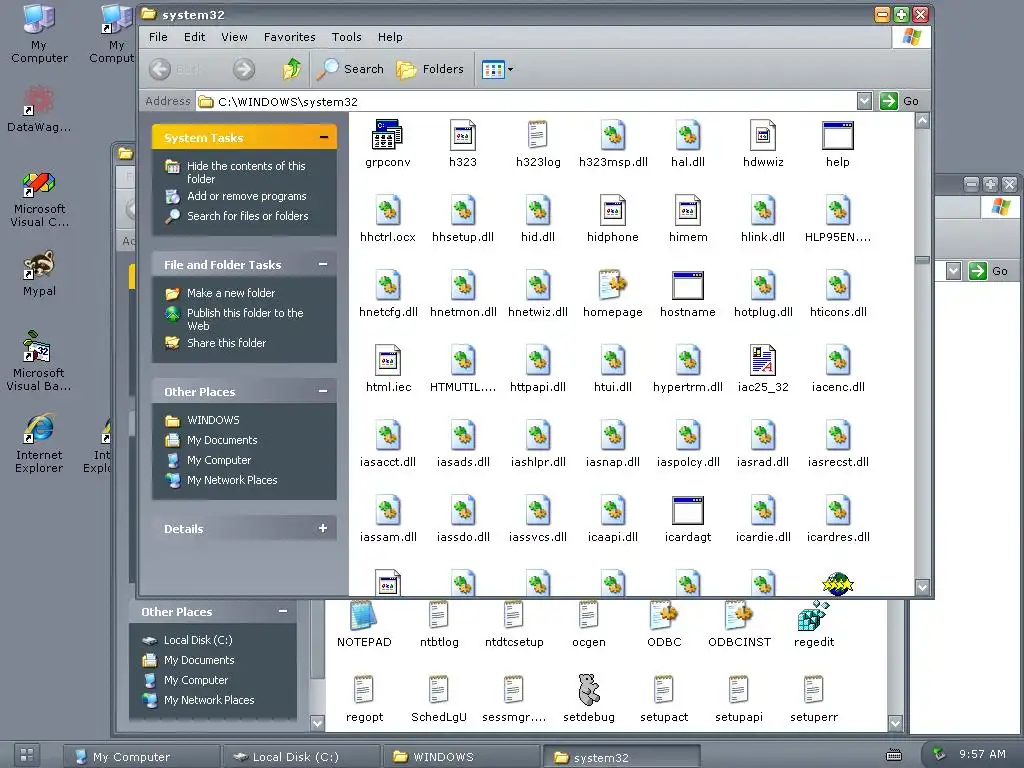Select the hal.dll file icon

688,135
